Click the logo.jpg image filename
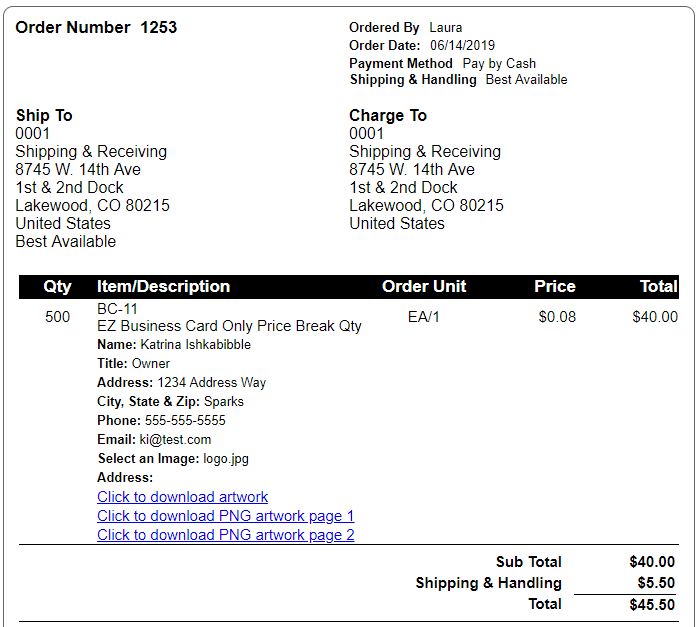 (226, 459)
